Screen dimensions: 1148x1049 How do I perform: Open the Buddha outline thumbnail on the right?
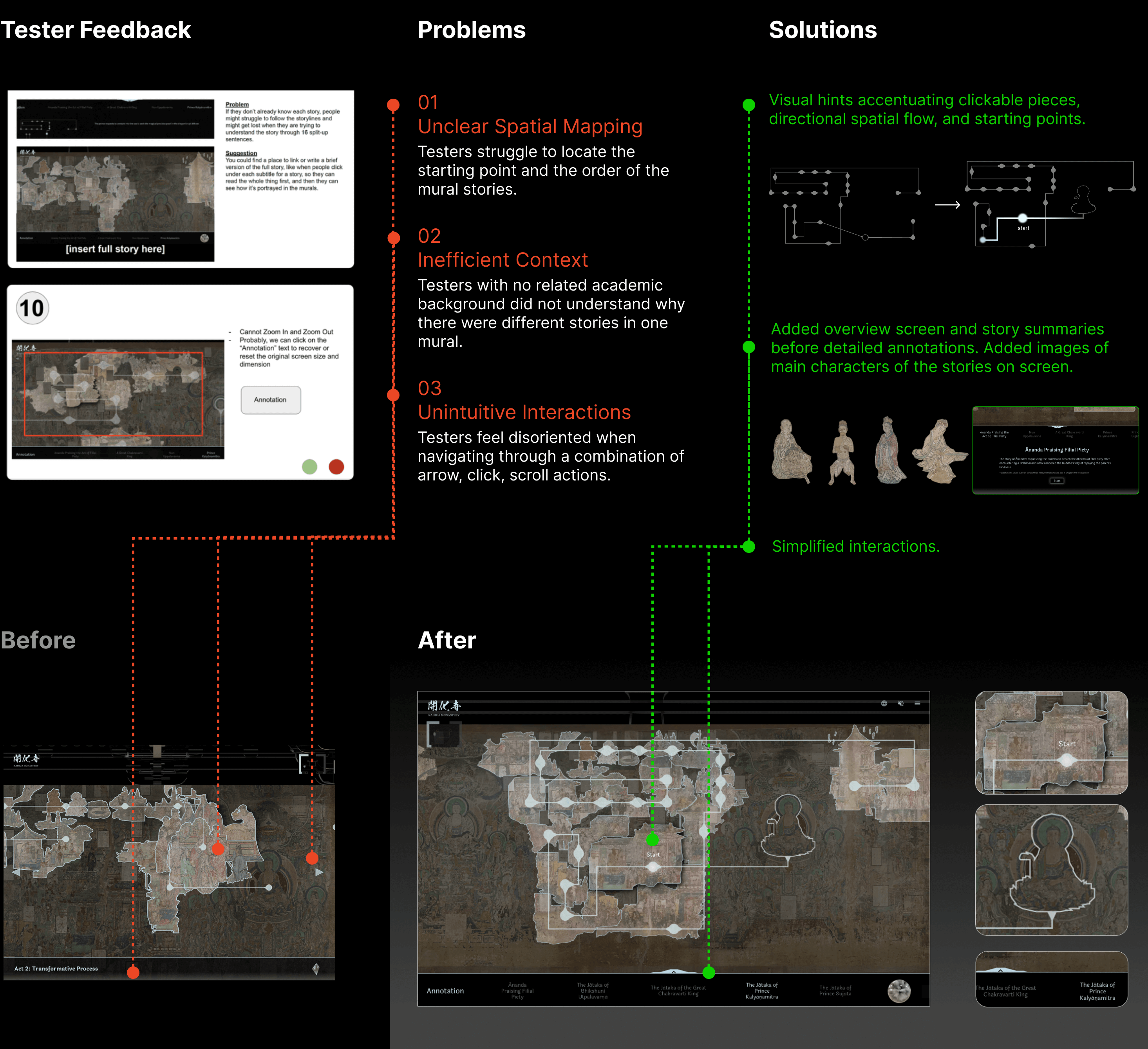click(x=1051, y=870)
